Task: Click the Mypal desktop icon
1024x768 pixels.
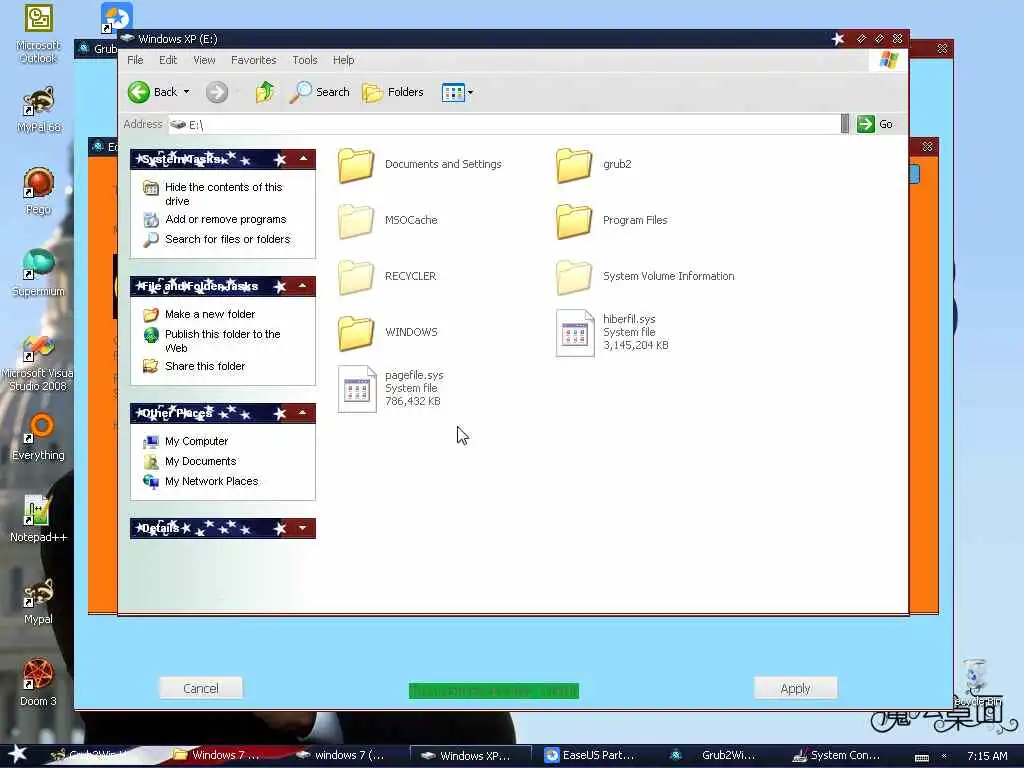Action: [38, 601]
